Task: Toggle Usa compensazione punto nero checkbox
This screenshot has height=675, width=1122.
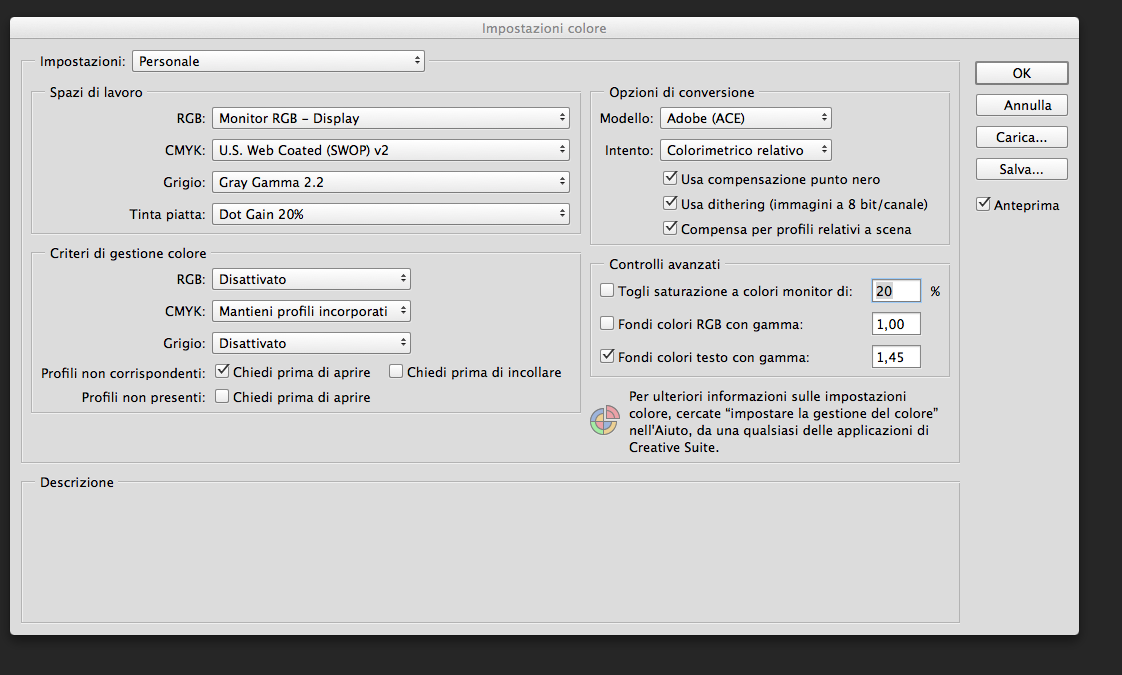Action: (670, 178)
